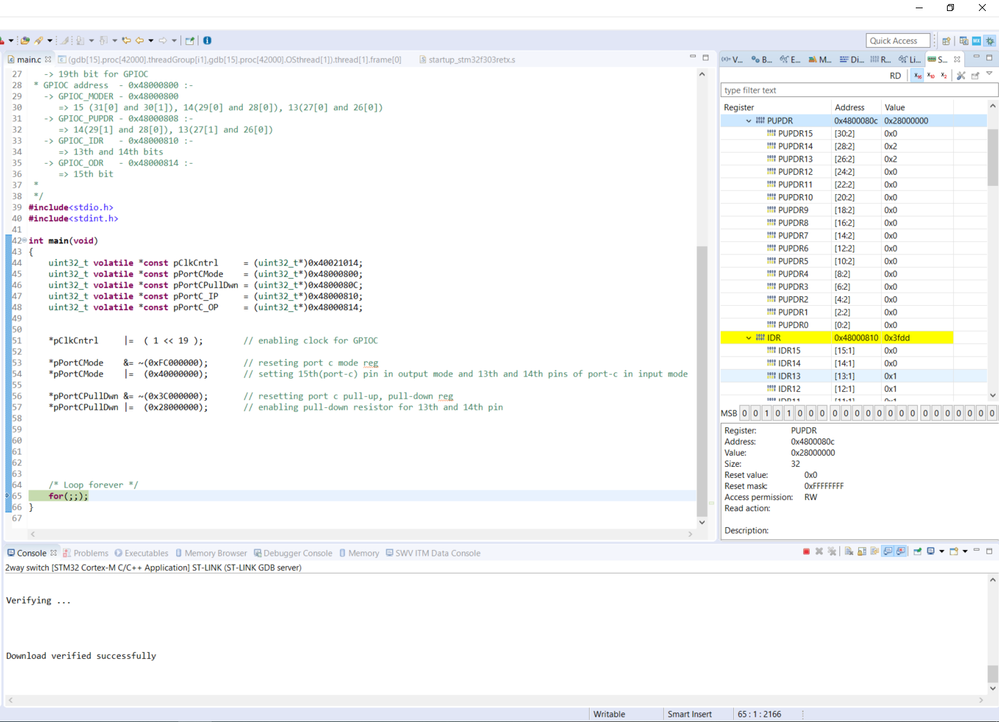The image size is (999, 722).
Task: Click the Word Wrap console icon
Action: coord(875,551)
